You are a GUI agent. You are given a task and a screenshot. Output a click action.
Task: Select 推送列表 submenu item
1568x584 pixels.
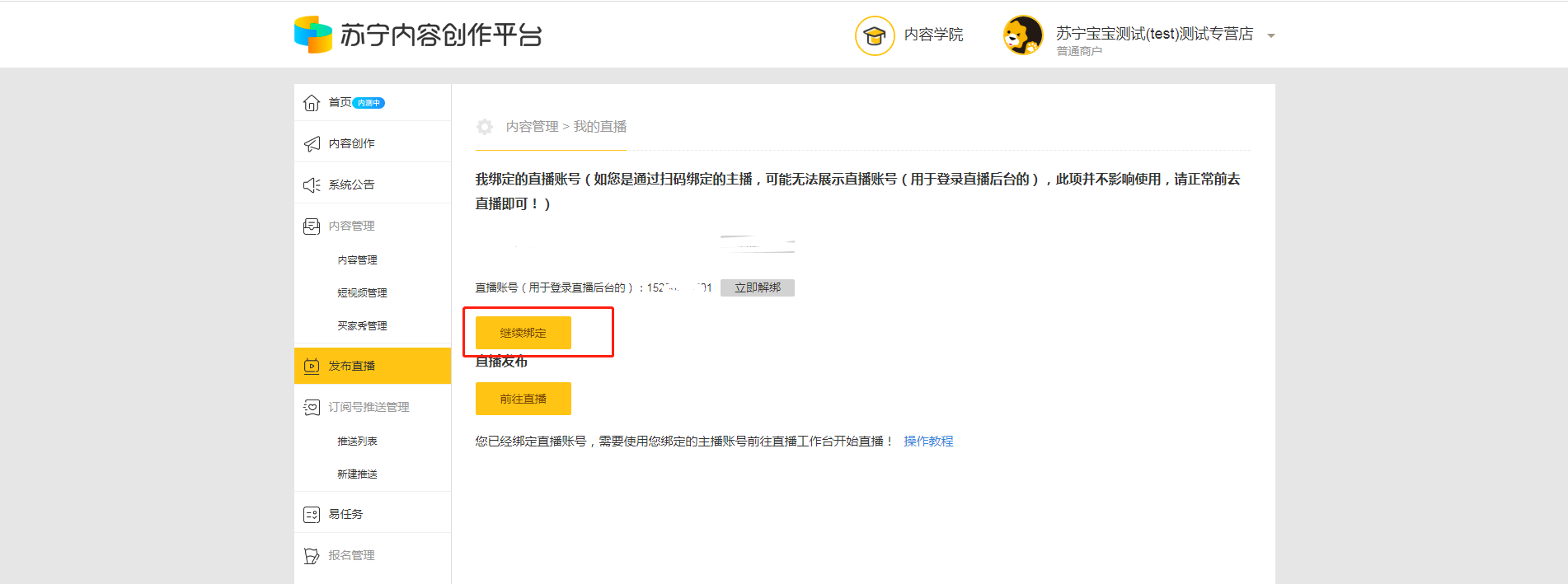pyautogui.click(x=357, y=442)
